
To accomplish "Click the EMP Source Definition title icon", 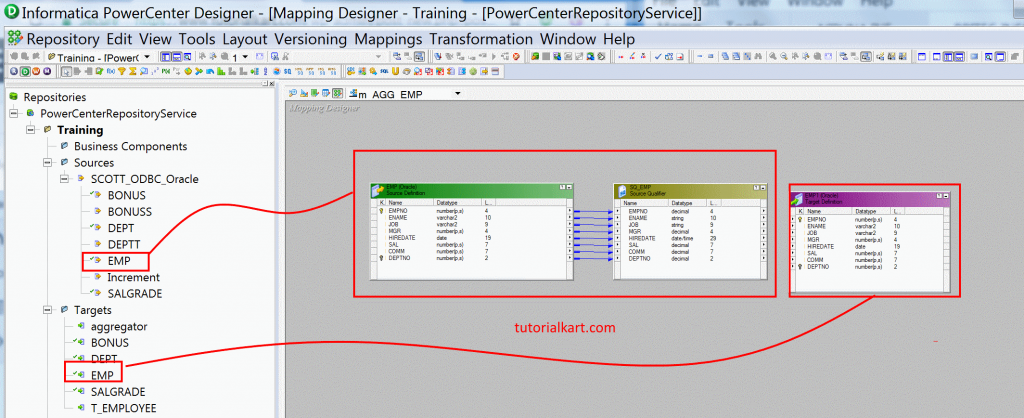I will click(377, 191).
